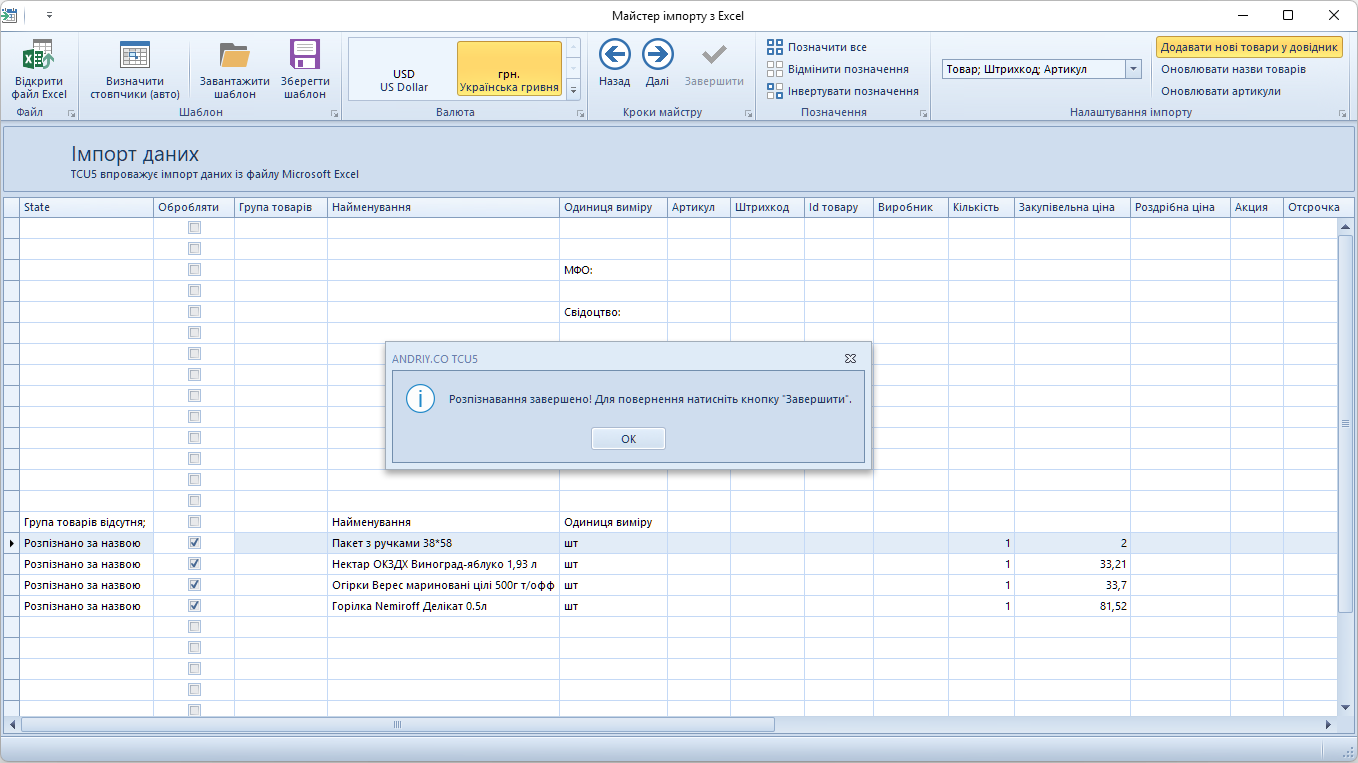Uncheck Обробляти for Огірки Верес row

[194, 585]
